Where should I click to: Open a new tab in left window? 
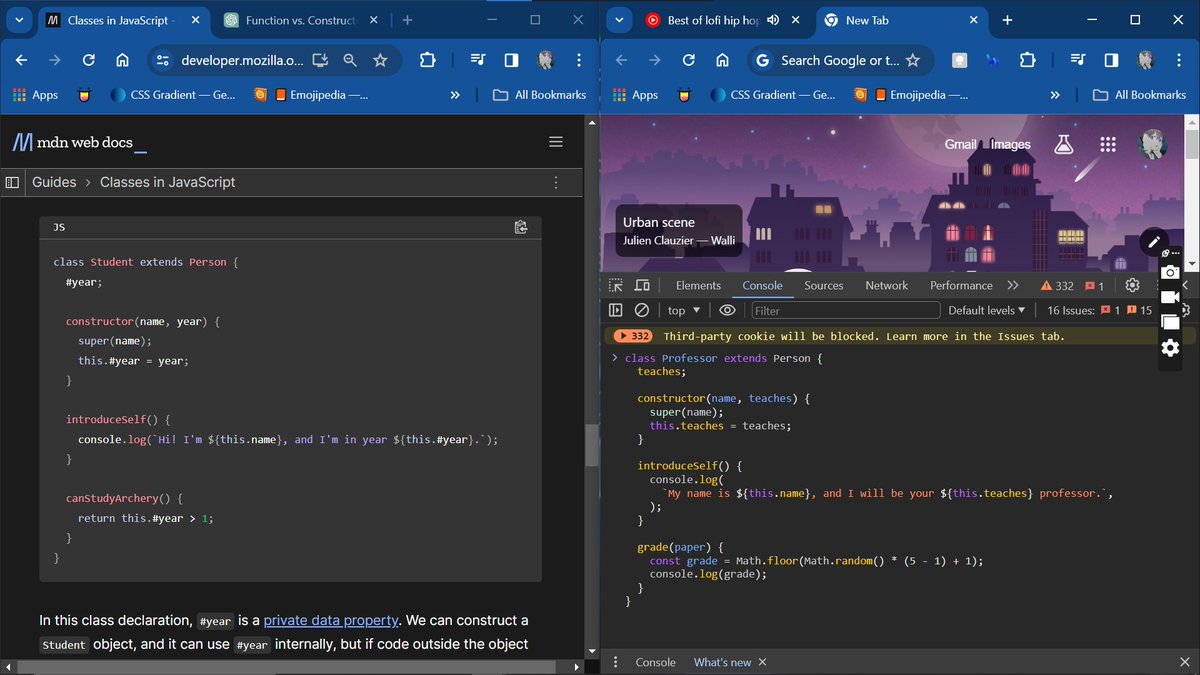click(407, 20)
